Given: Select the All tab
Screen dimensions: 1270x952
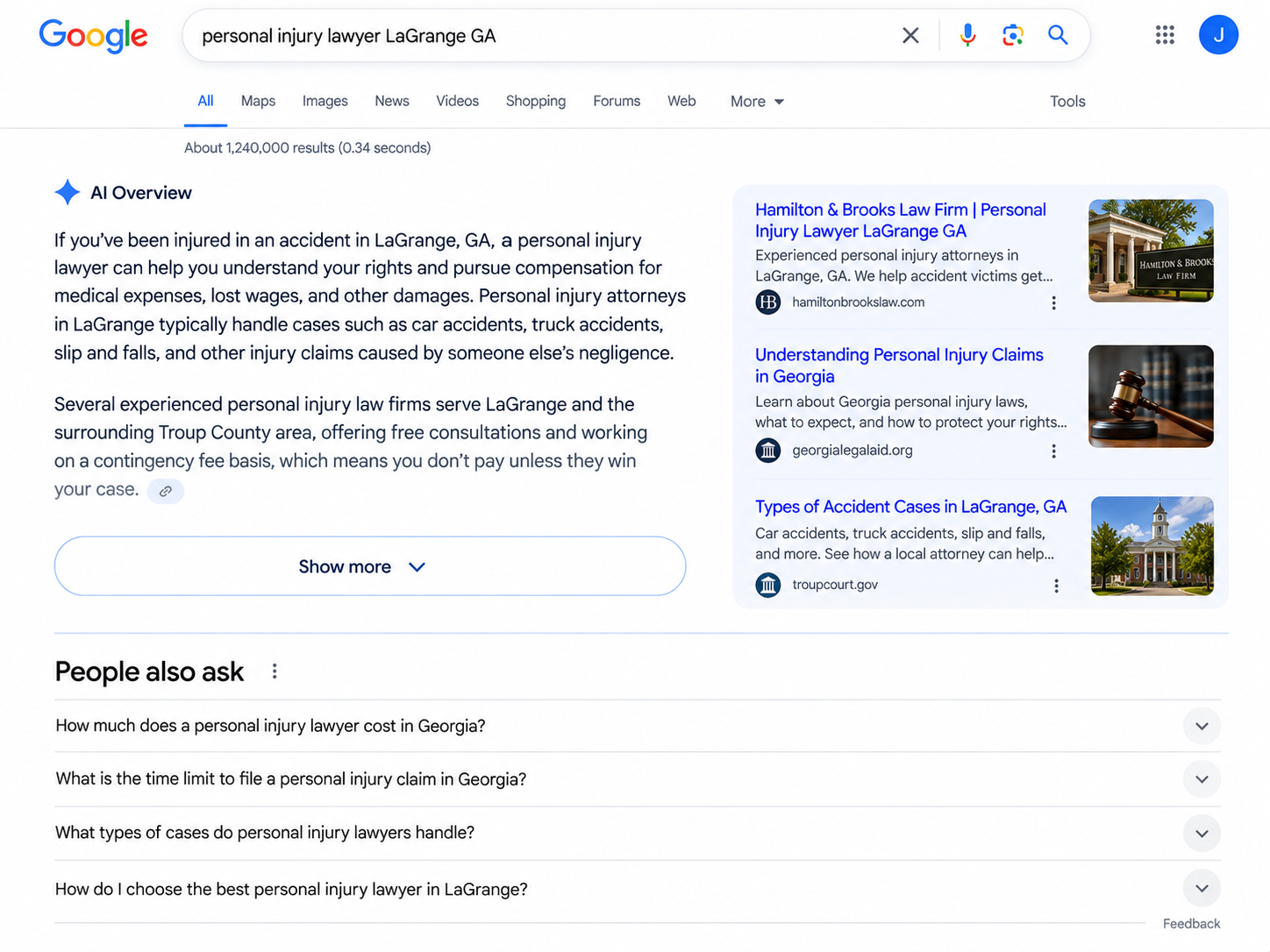Looking at the screenshot, I should point(205,101).
